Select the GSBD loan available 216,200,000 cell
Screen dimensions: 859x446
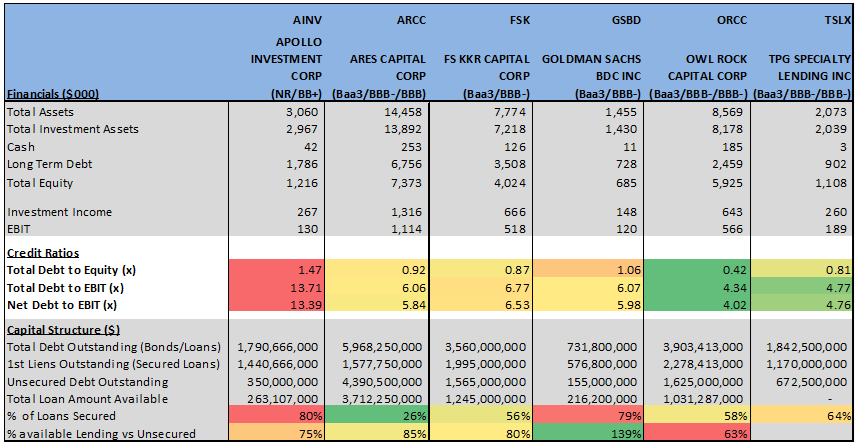tap(602, 399)
